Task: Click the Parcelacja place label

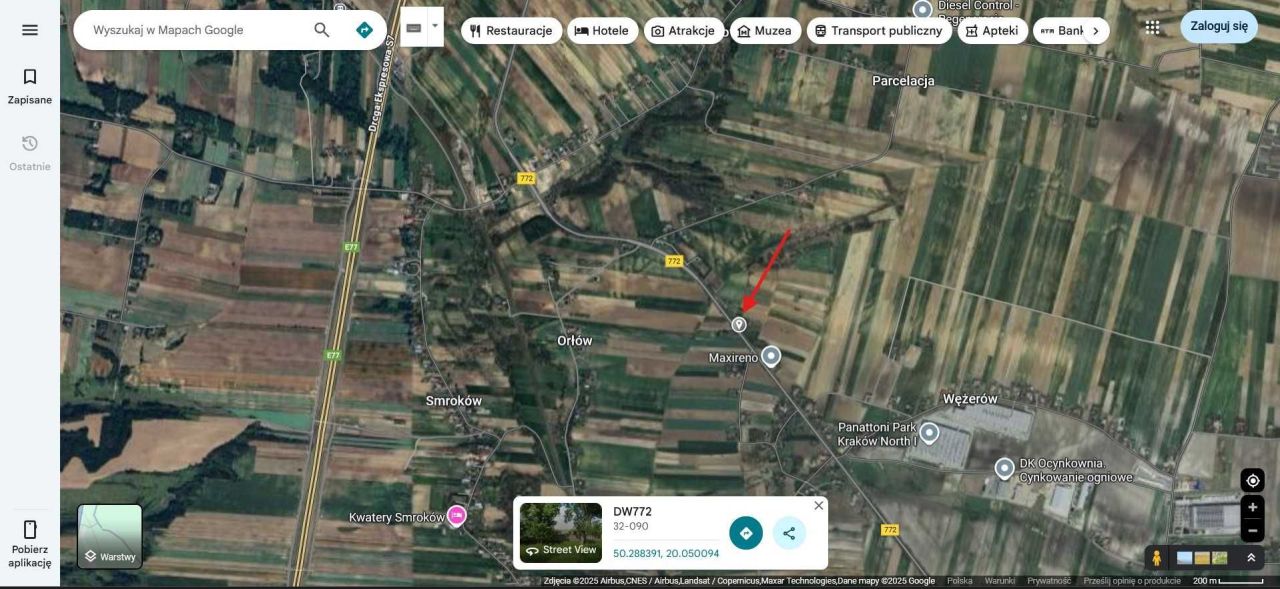Action: (903, 81)
